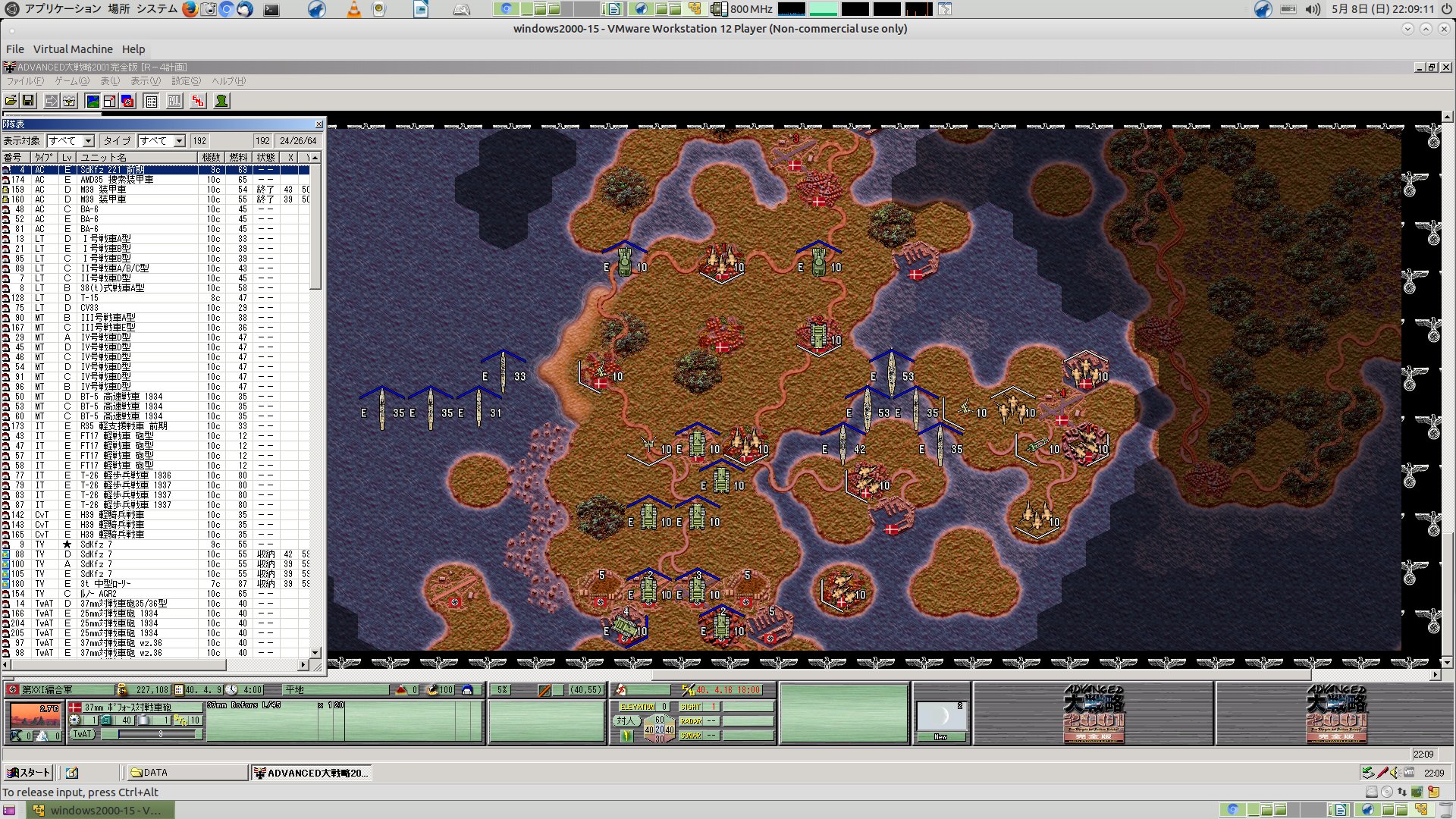Click the terrain temperature preview image
The image size is (1456, 819).
[x=34, y=715]
